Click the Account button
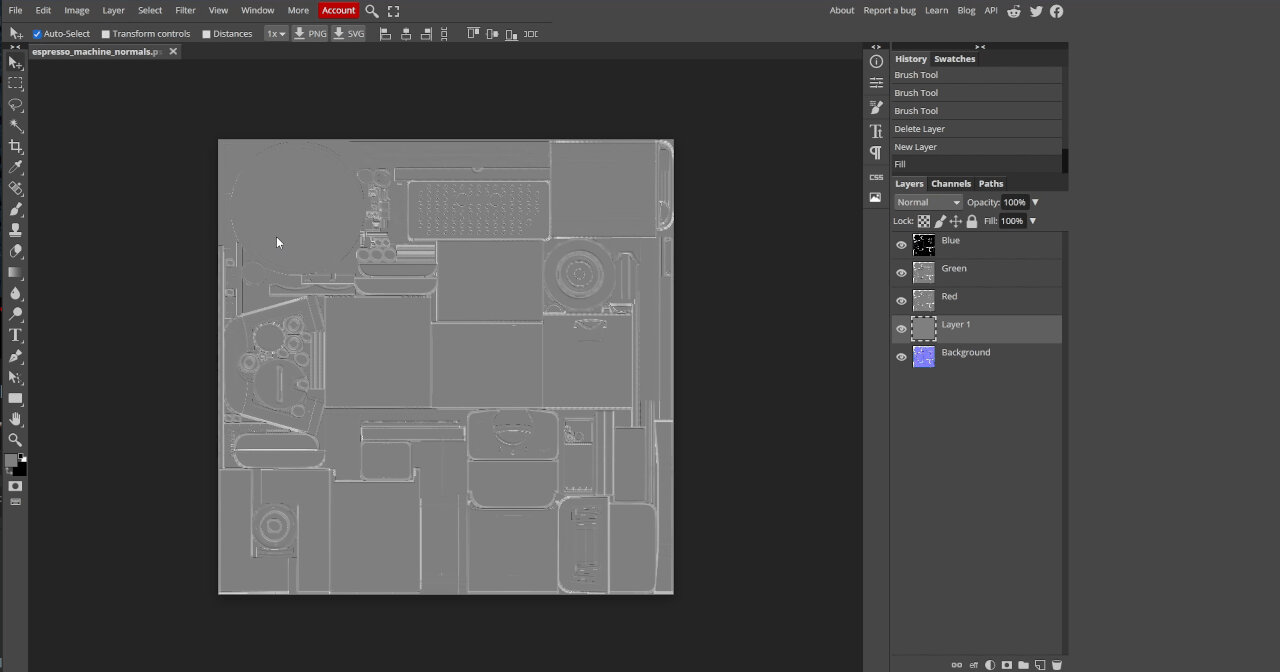The width and height of the screenshot is (1280, 672). pos(338,10)
